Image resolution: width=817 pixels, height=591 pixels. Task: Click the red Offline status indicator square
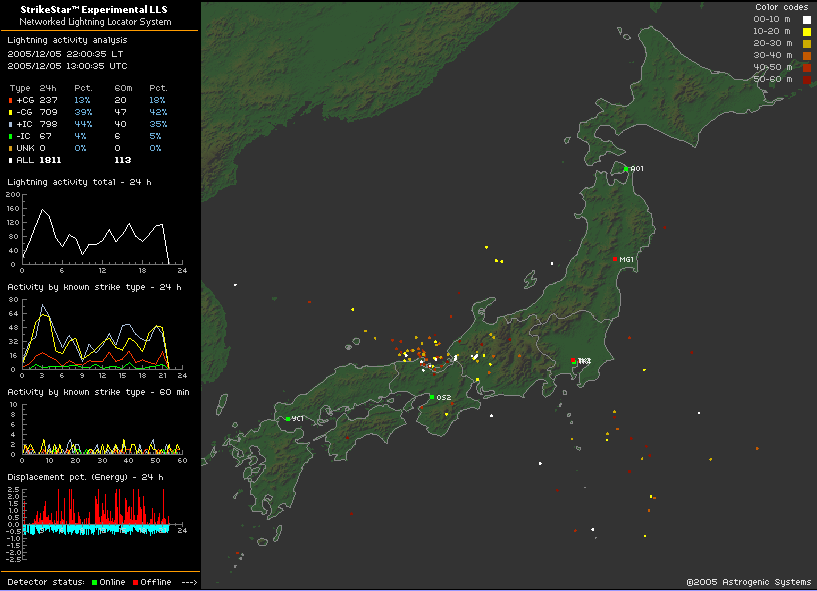(x=135, y=582)
